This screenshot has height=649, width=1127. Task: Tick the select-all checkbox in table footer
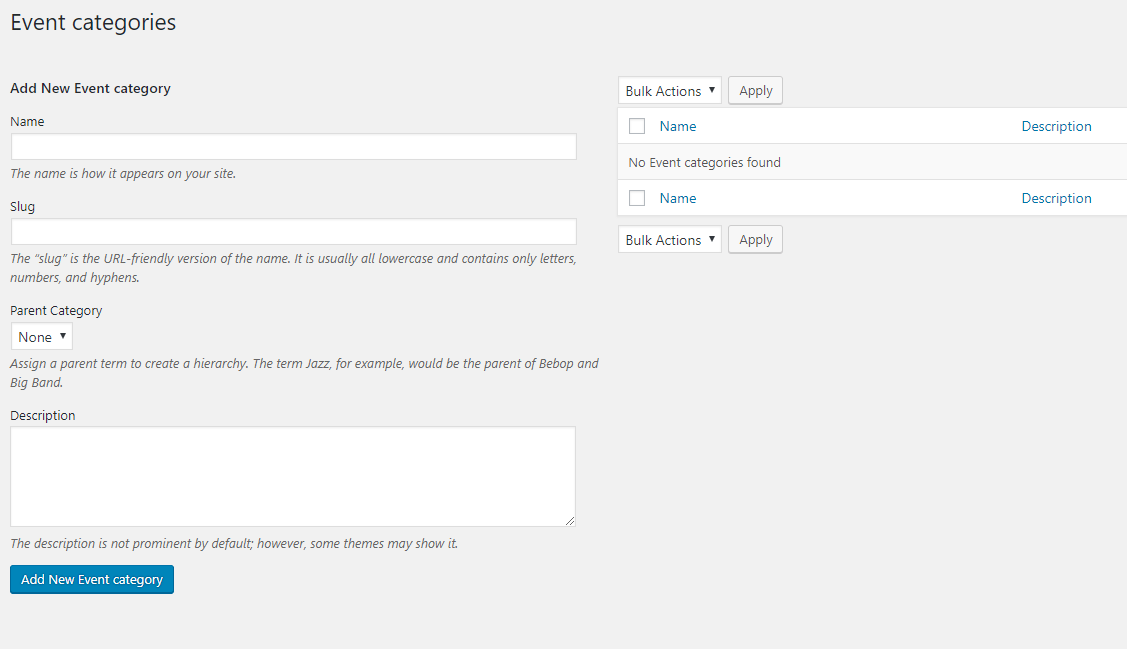tap(637, 198)
